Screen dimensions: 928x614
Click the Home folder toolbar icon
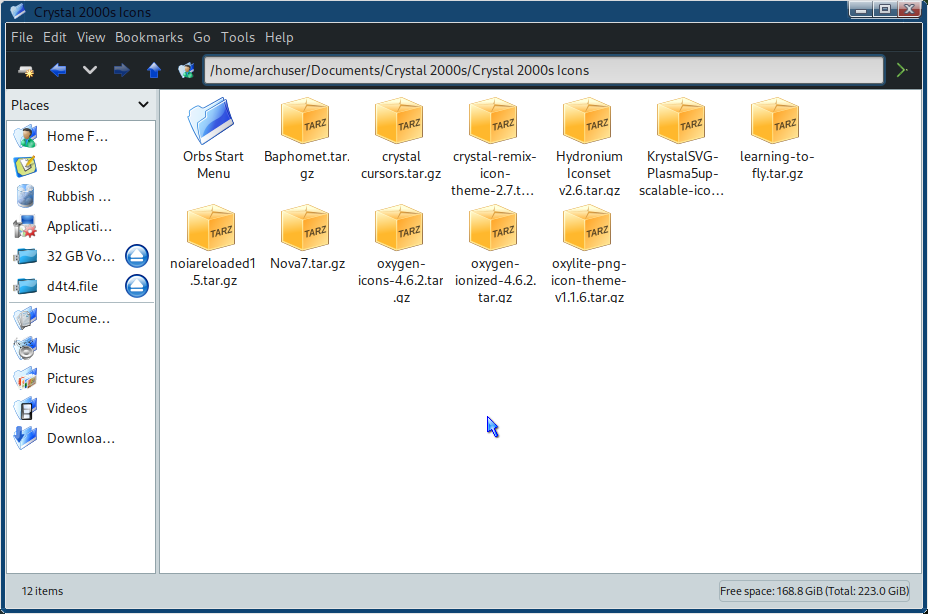(185, 70)
